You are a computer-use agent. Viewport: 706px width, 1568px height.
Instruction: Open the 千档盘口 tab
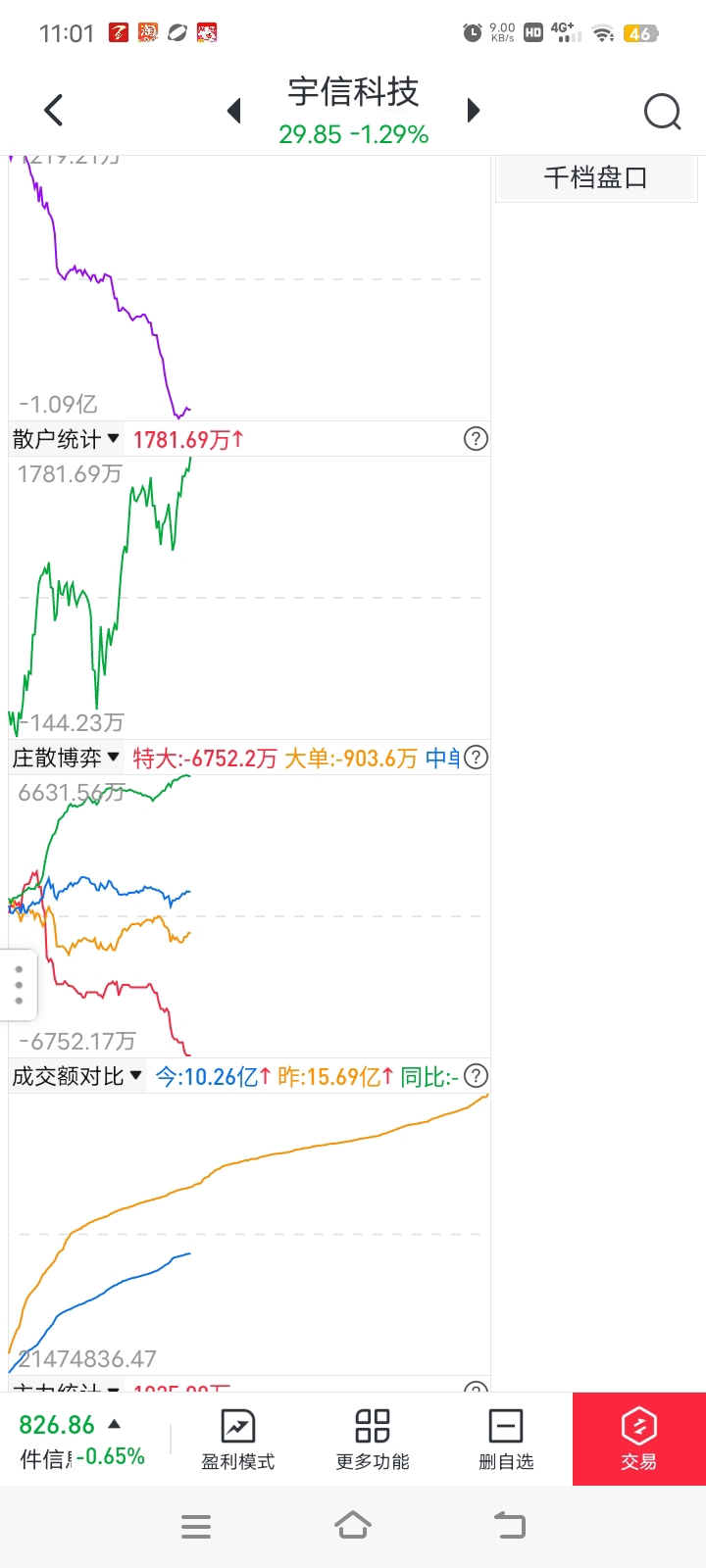pos(596,178)
